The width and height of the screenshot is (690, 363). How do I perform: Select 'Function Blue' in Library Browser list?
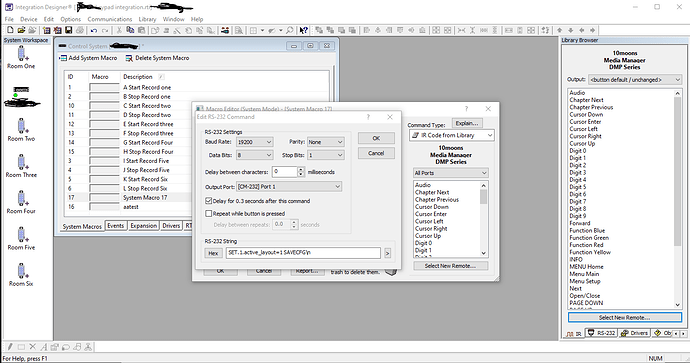coord(587,231)
